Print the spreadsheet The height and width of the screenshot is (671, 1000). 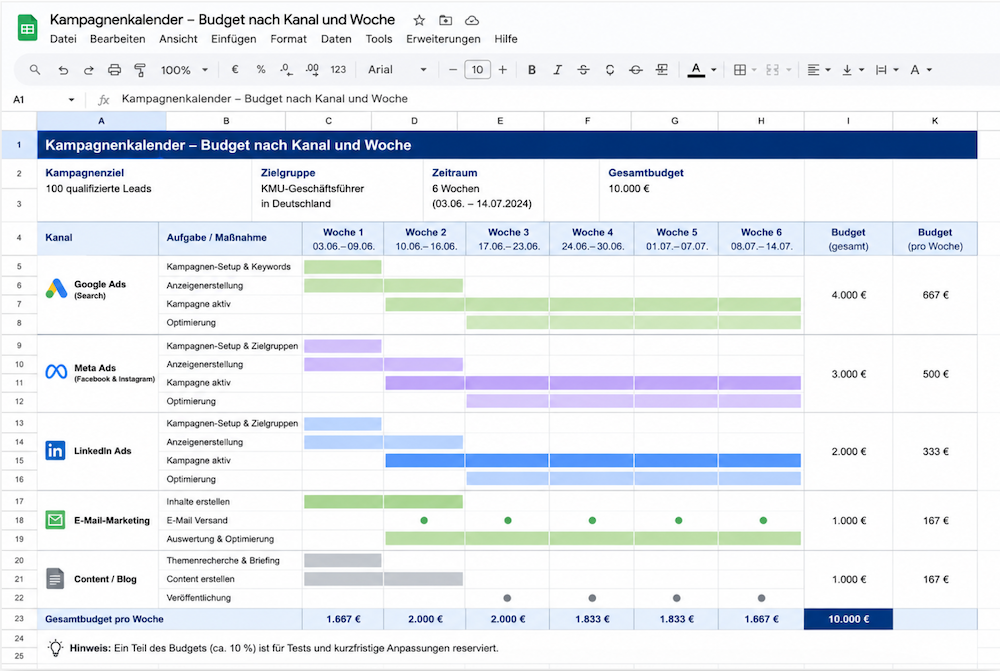click(114, 70)
